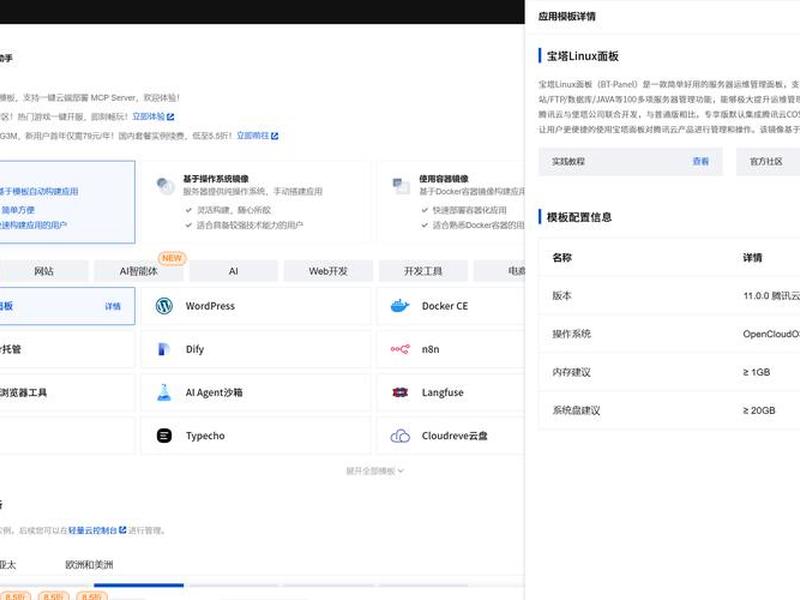Screen dimensions: 800x600
Task: Select the Typecho template card
Action: point(256,436)
